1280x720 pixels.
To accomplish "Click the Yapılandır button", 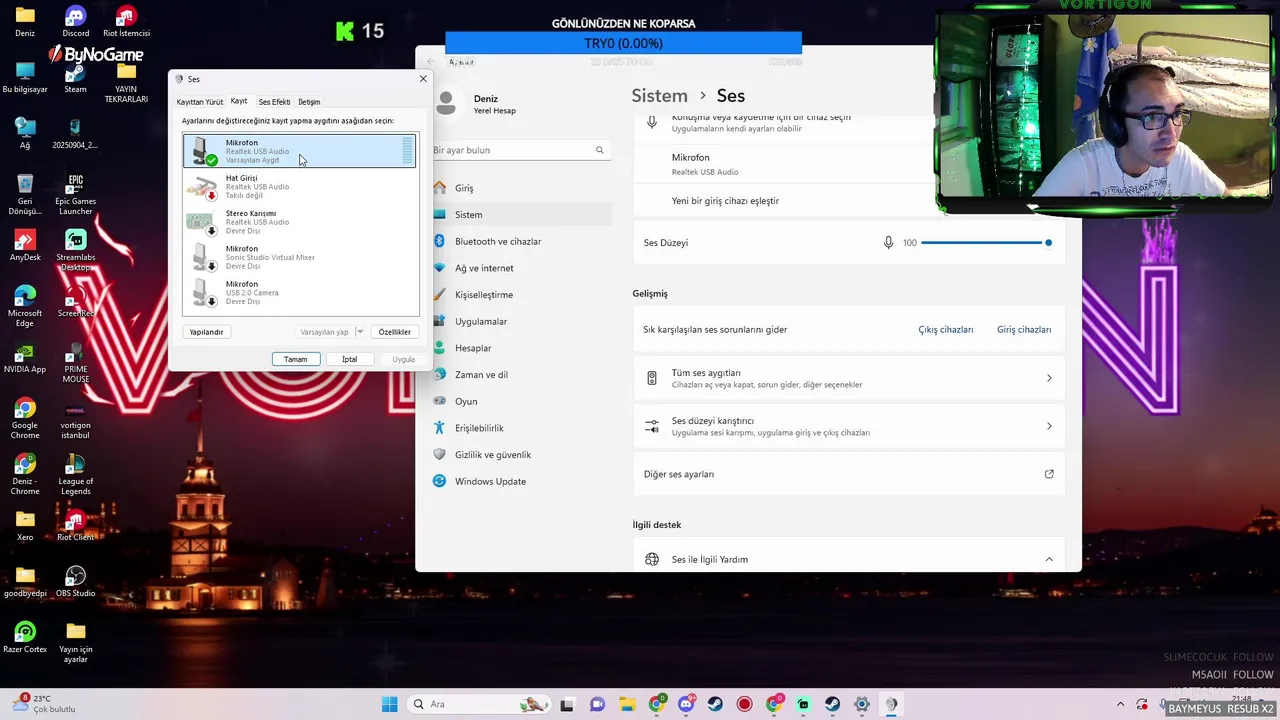I will click(207, 332).
